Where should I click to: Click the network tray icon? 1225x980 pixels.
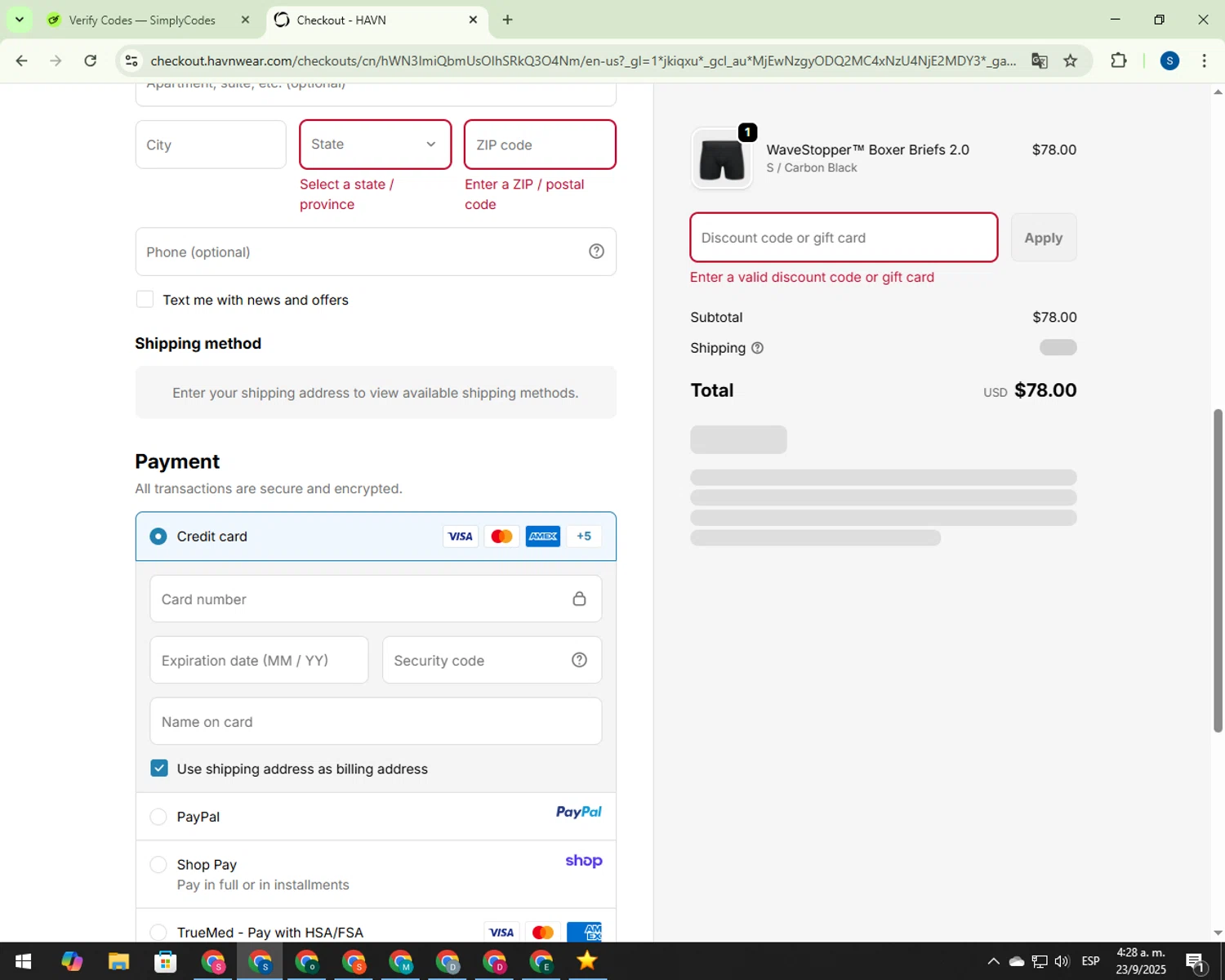pos(1039,961)
